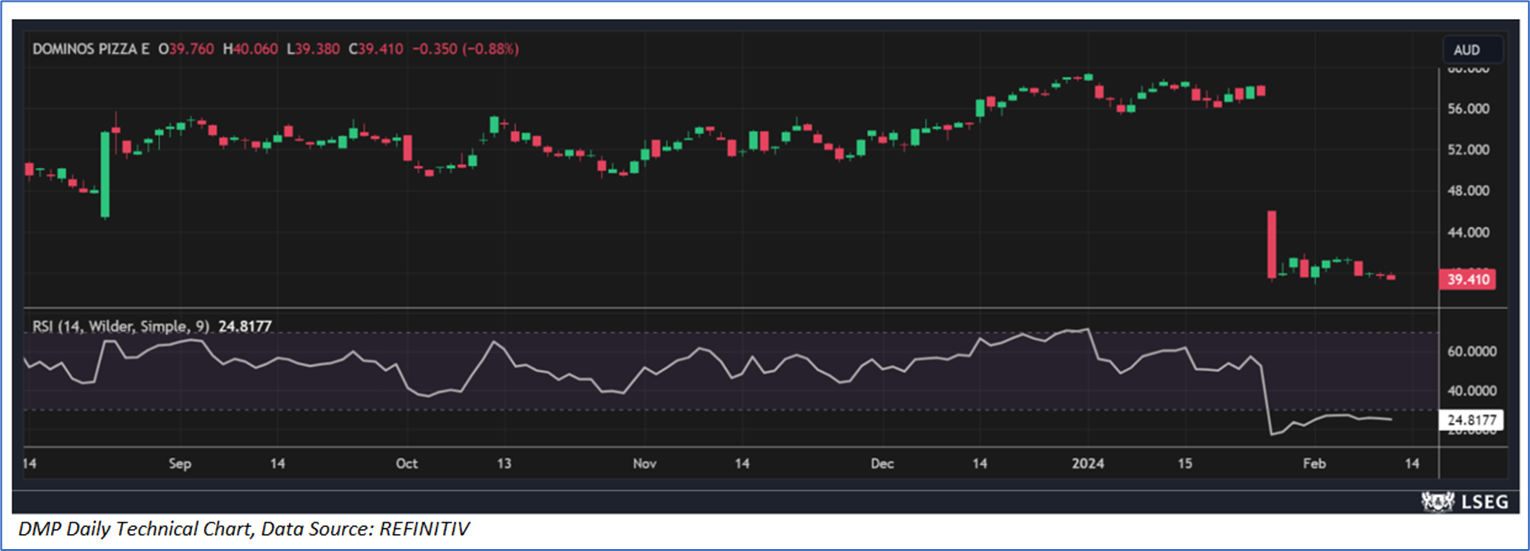The width and height of the screenshot is (1530, 551).
Task: Click the 15 date axis label
Action: click(1186, 464)
